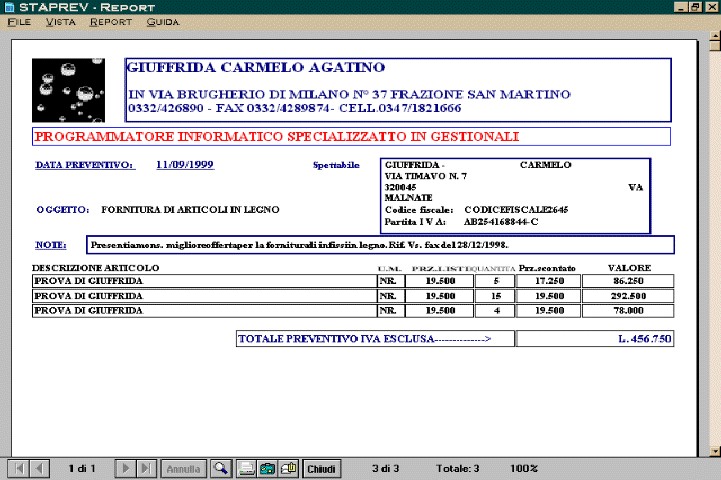This screenshot has height=480, width=721.
Task: Go to first page of report
Action: 18,468
